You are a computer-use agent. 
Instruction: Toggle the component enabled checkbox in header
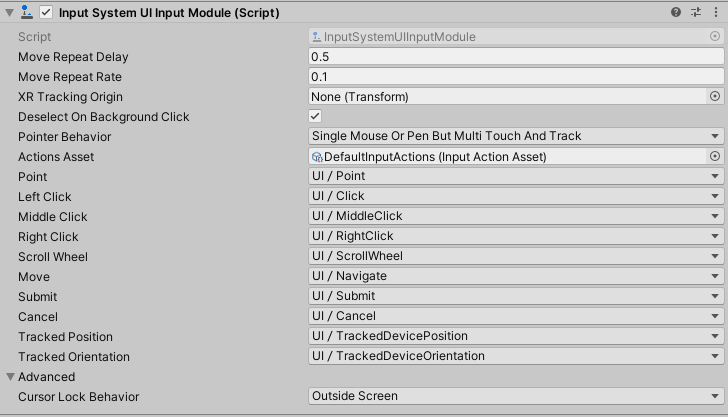tap(46, 12)
